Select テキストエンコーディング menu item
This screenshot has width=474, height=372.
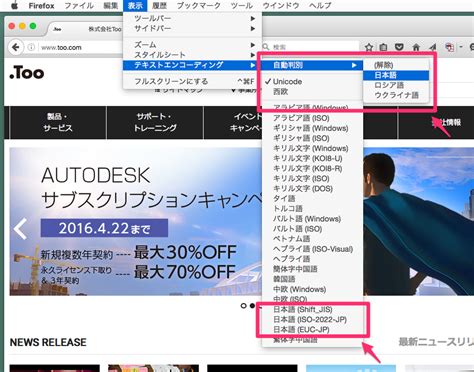pos(192,65)
